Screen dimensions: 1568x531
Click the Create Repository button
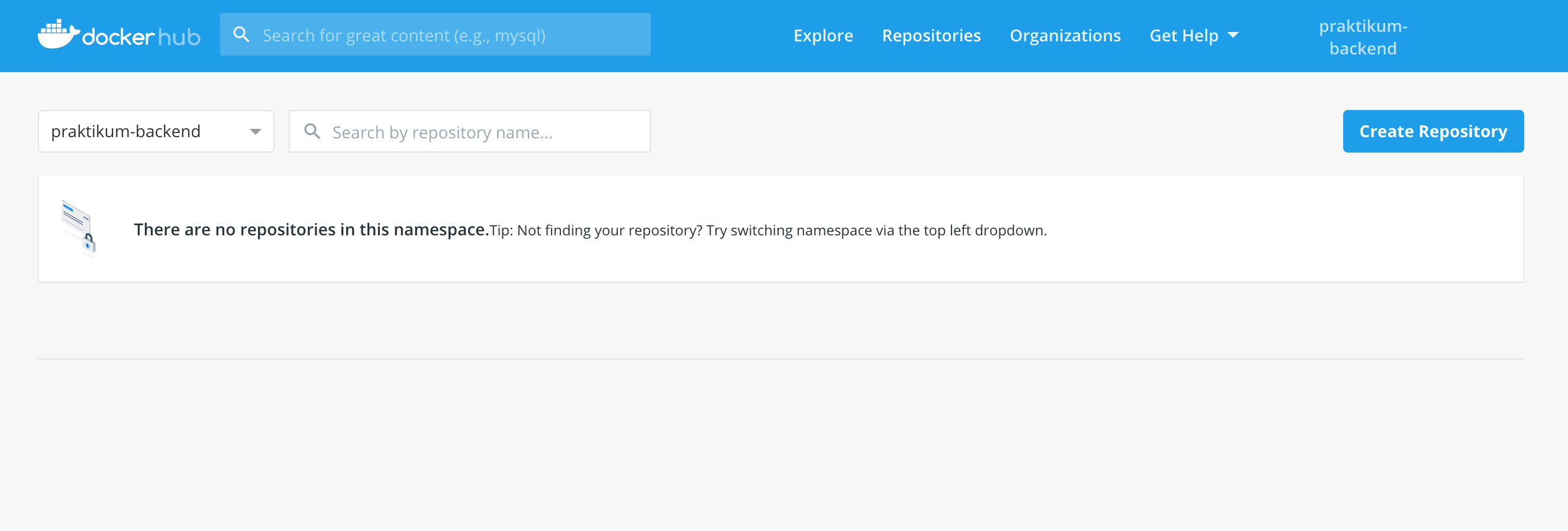1433,131
